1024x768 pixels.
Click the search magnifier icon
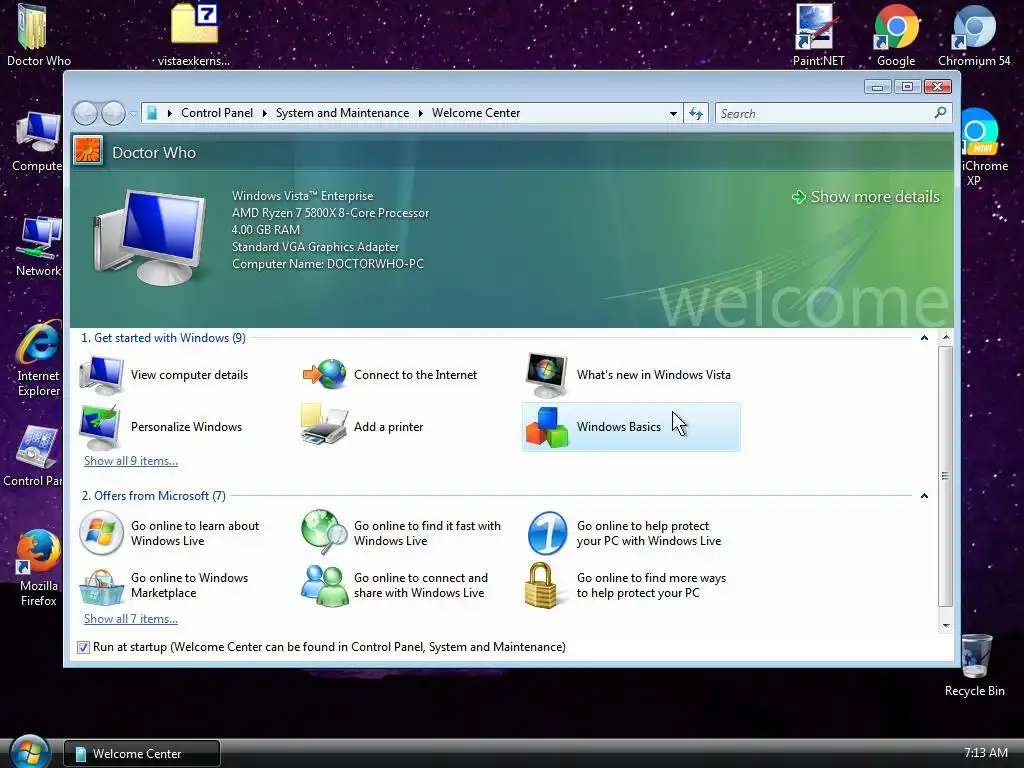940,113
